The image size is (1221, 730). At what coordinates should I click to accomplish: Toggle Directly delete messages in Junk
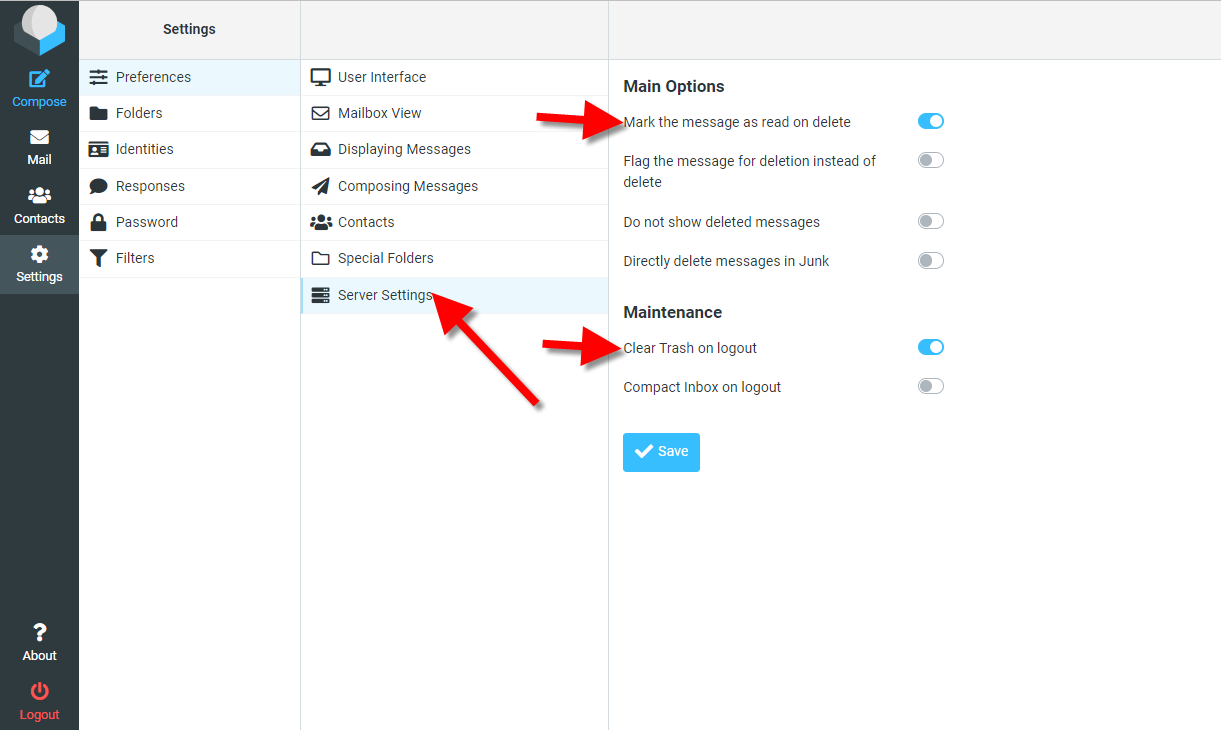coord(931,261)
